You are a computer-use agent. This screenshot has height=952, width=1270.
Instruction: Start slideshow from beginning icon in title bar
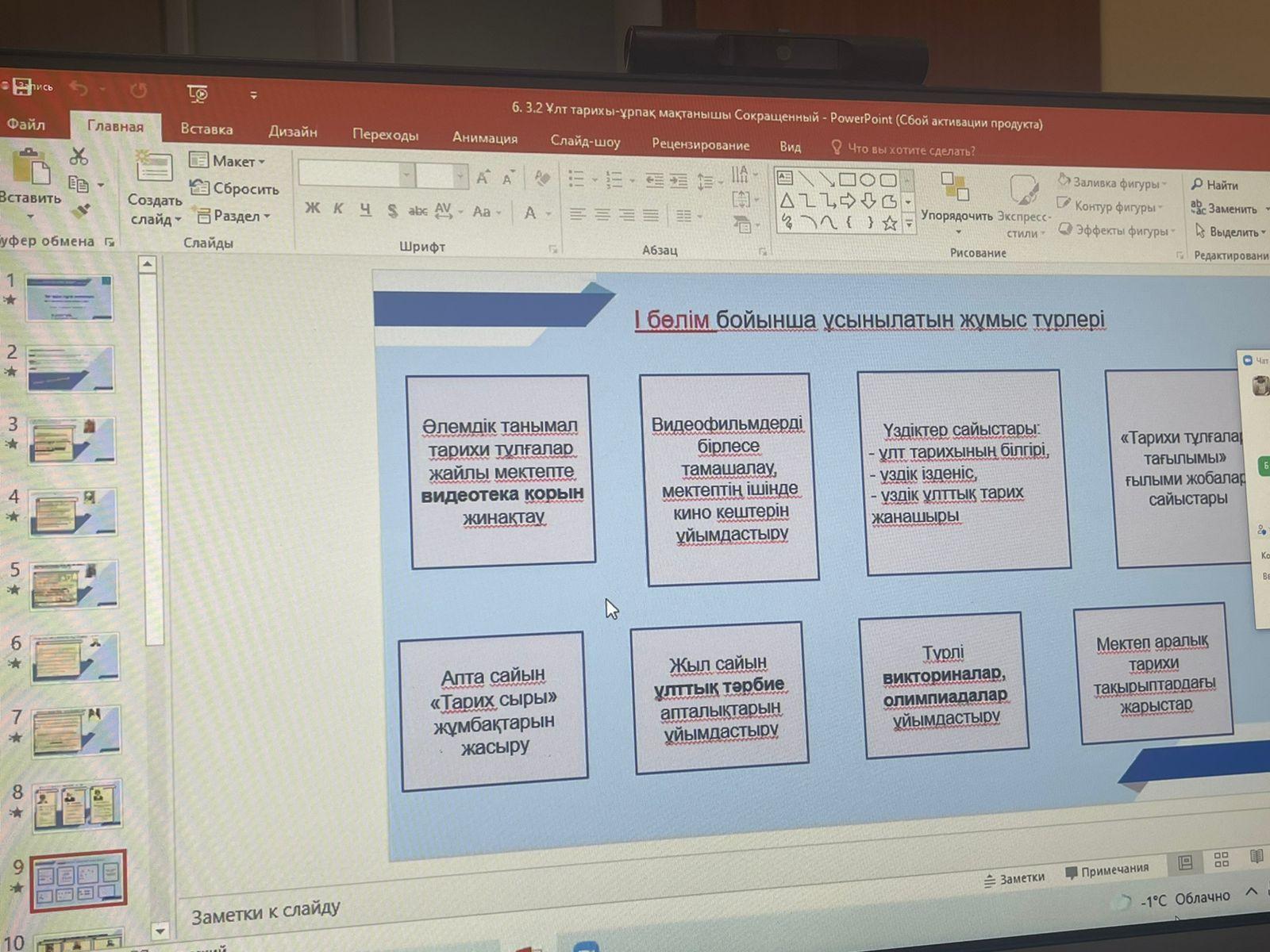click(198, 94)
